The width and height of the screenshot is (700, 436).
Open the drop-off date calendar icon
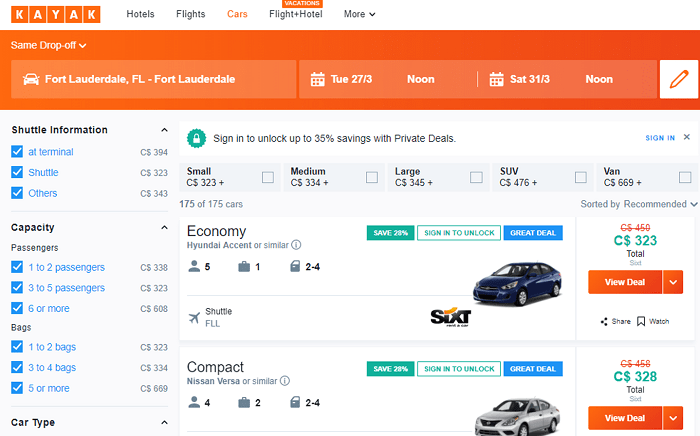(496, 79)
